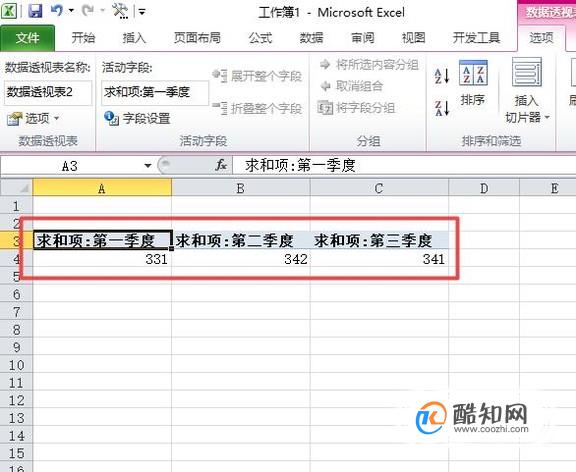
Task: Expand the customize quick access toolbar arrow
Action: [142, 12]
